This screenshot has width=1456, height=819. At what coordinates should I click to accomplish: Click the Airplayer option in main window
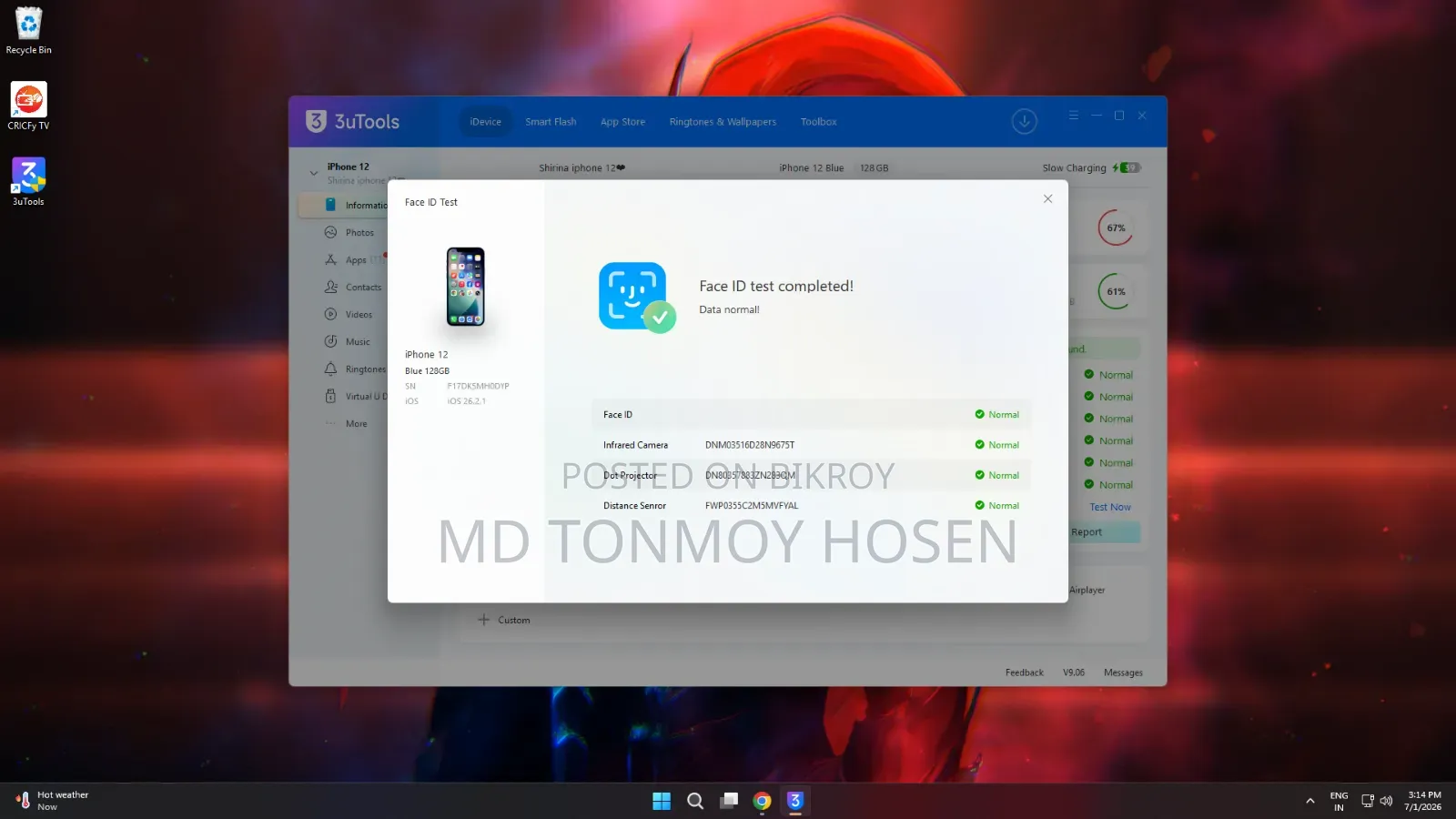(x=1087, y=590)
